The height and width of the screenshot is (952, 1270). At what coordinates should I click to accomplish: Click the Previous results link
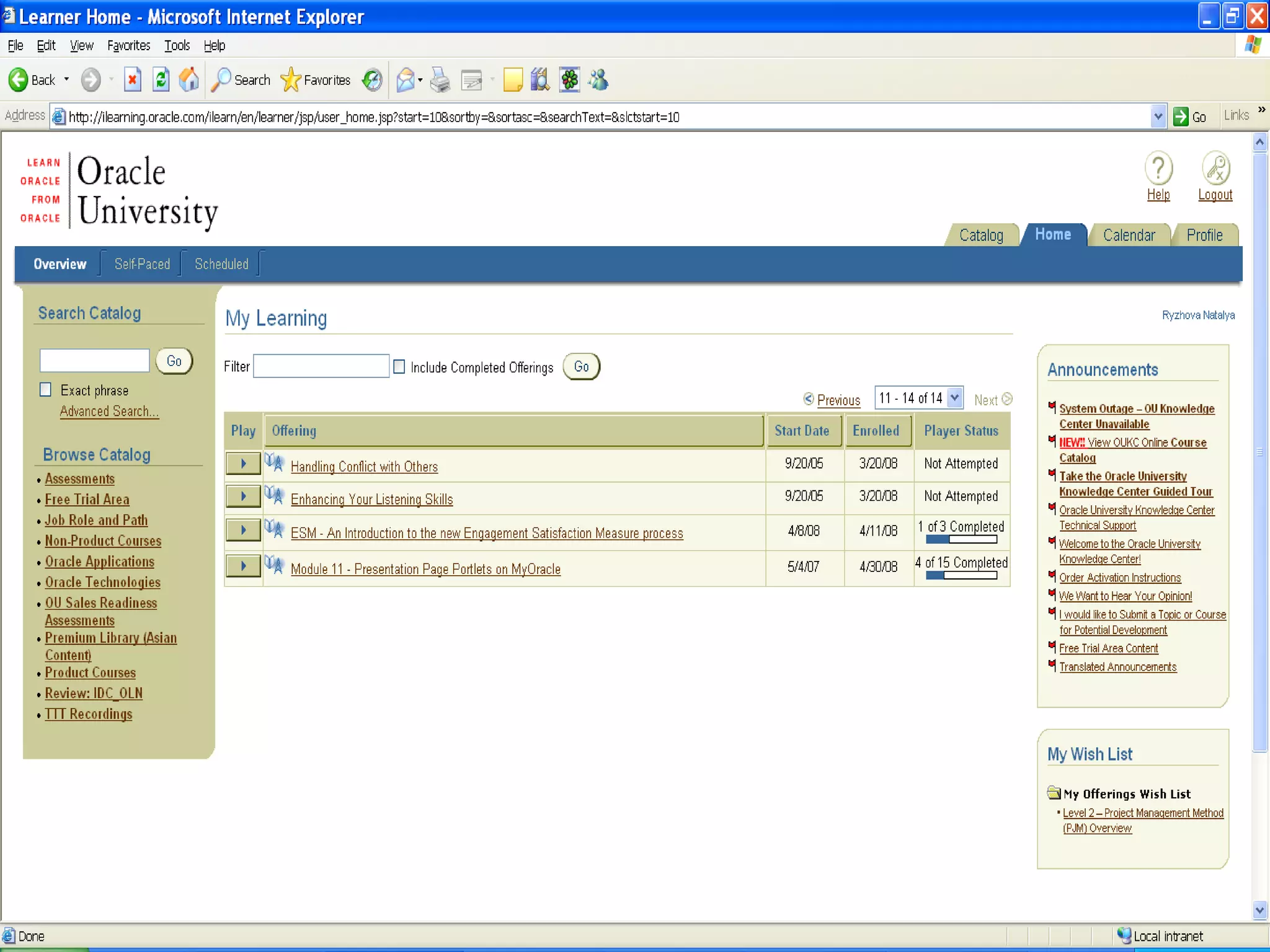[x=838, y=400]
